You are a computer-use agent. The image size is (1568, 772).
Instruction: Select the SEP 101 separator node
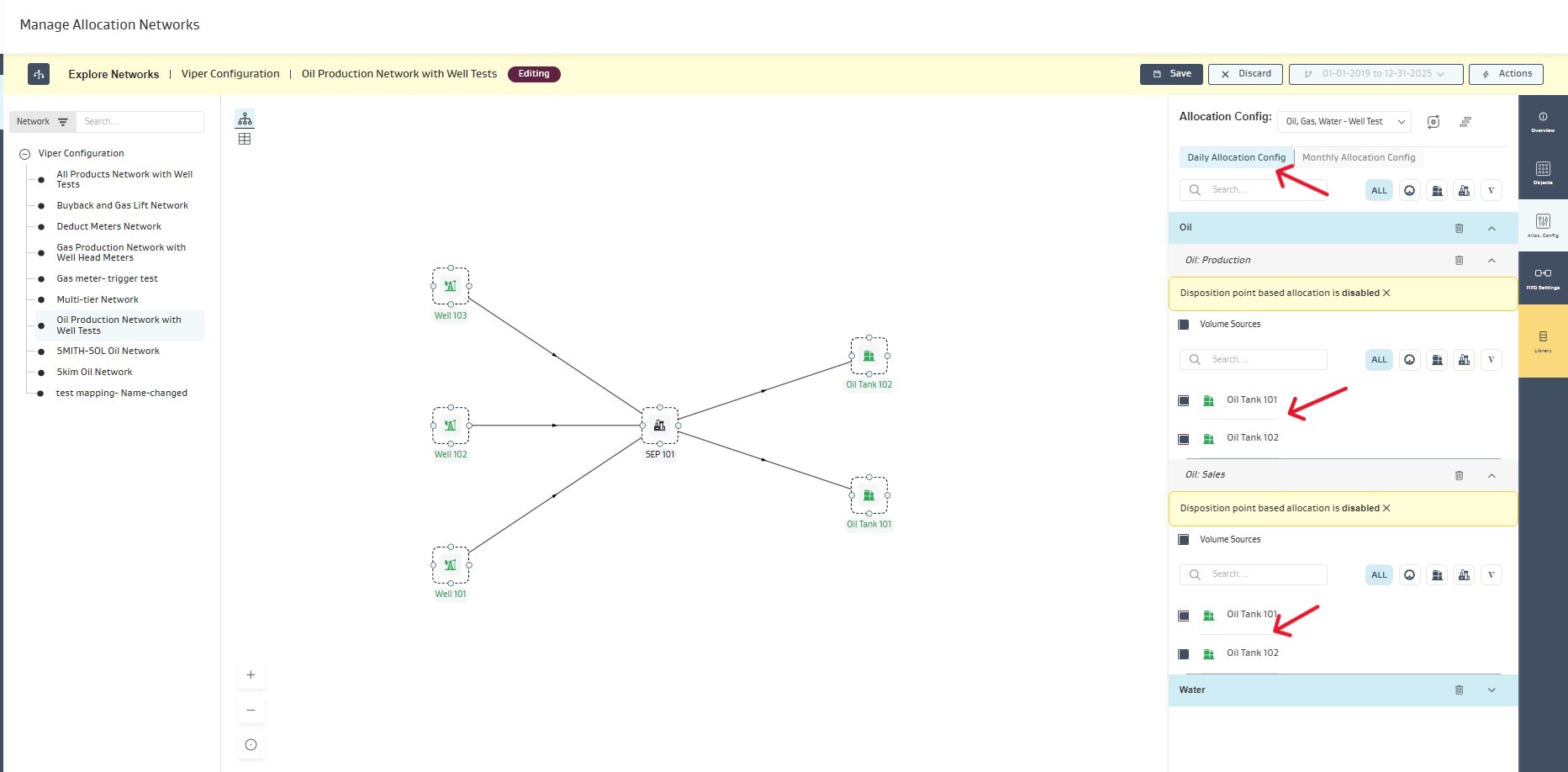pos(660,426)
